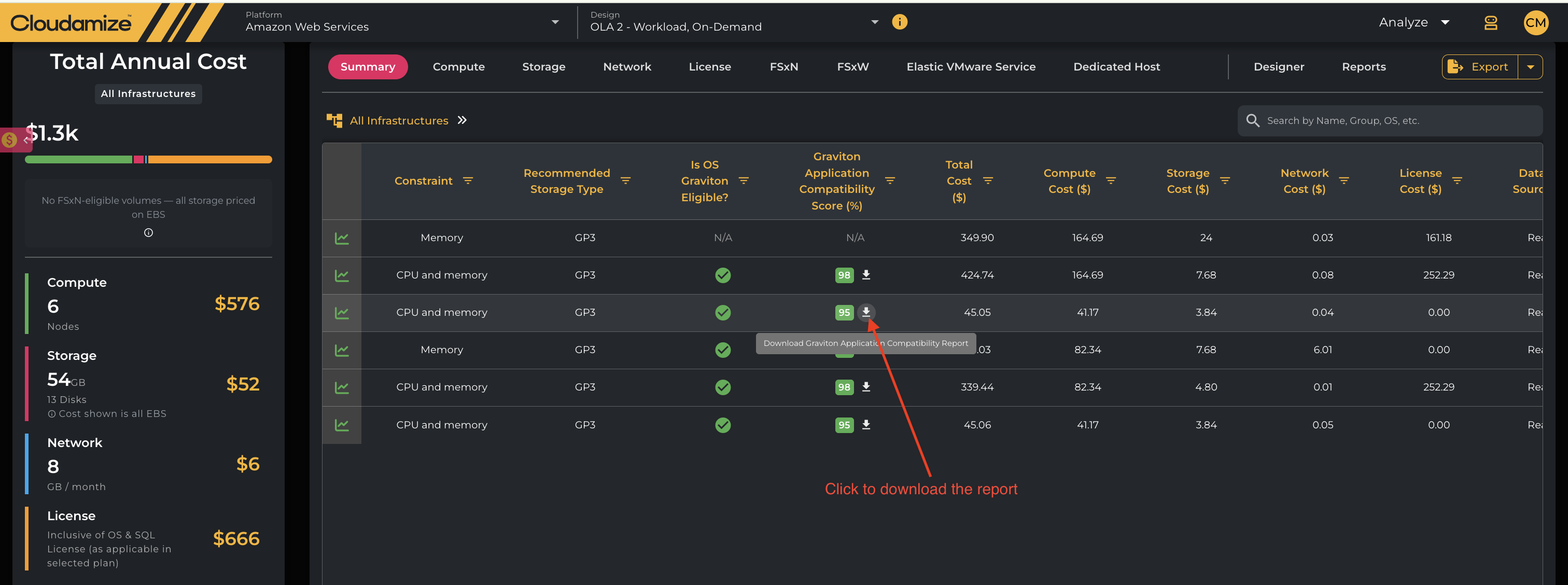Image resolution: width=1568 pixels, height=585 pixels.
Task: Switch to the Compute tab
Action: tap(458, 67)
